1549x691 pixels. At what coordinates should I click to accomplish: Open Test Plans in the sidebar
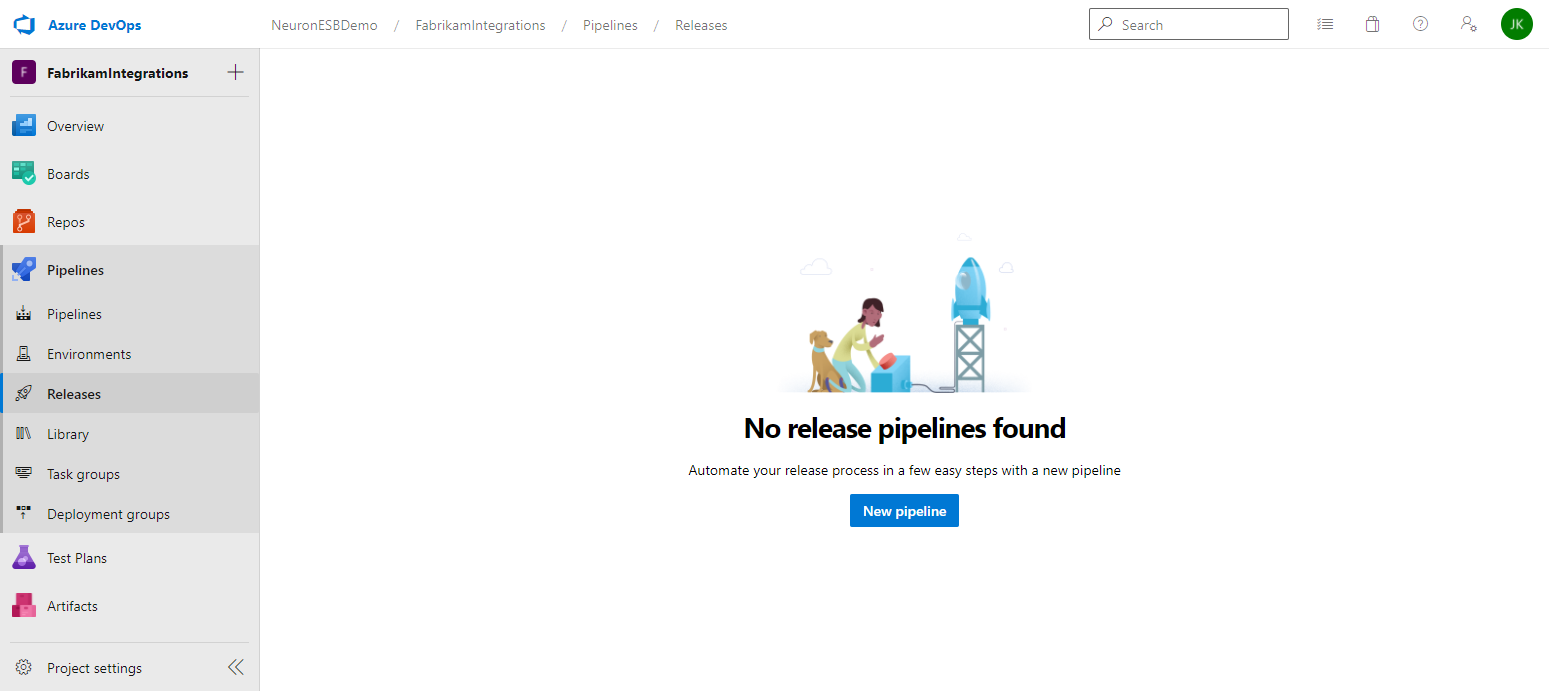pyautogui.click(x=130, y=558)
